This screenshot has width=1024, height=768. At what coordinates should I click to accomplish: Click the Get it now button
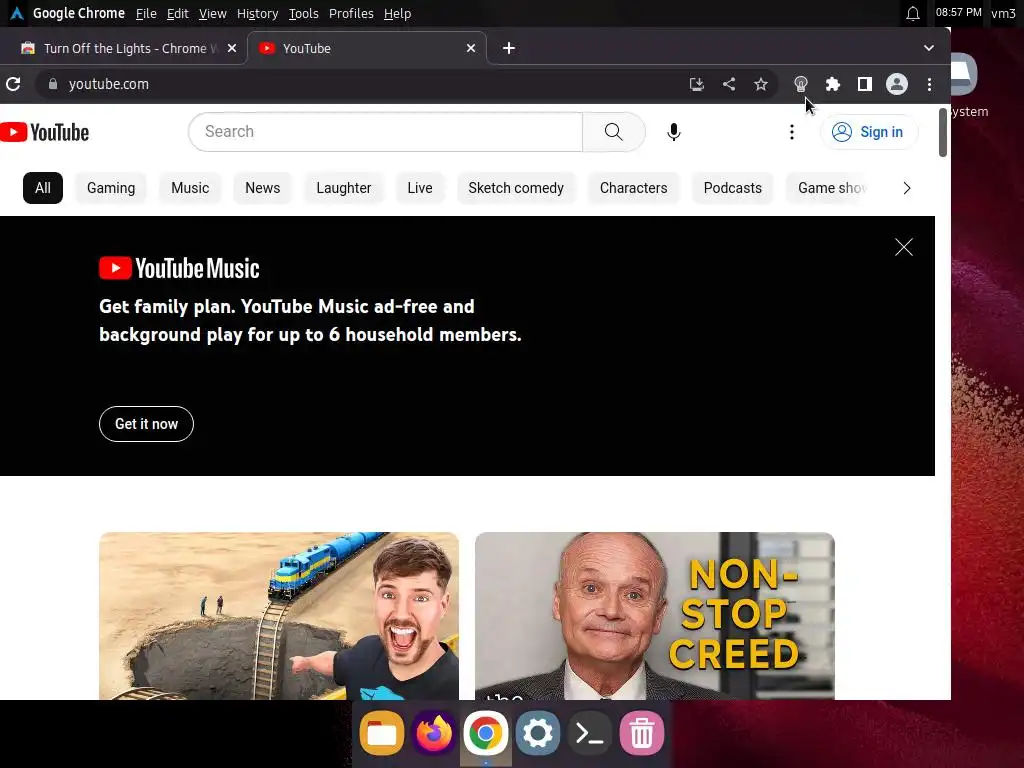[x=146, y=424]
